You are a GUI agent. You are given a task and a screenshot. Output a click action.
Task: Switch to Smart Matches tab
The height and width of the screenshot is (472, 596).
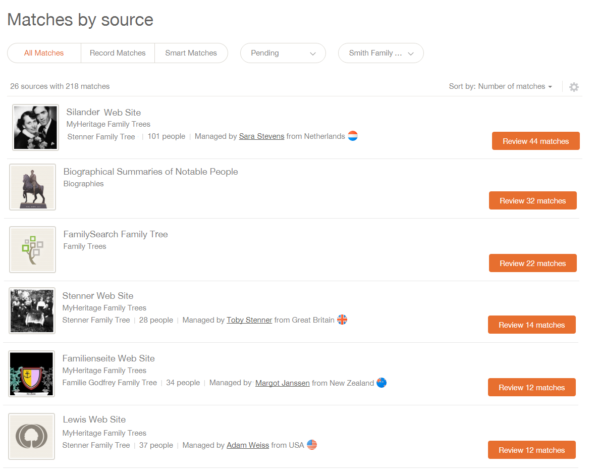[x=191, y=53]
